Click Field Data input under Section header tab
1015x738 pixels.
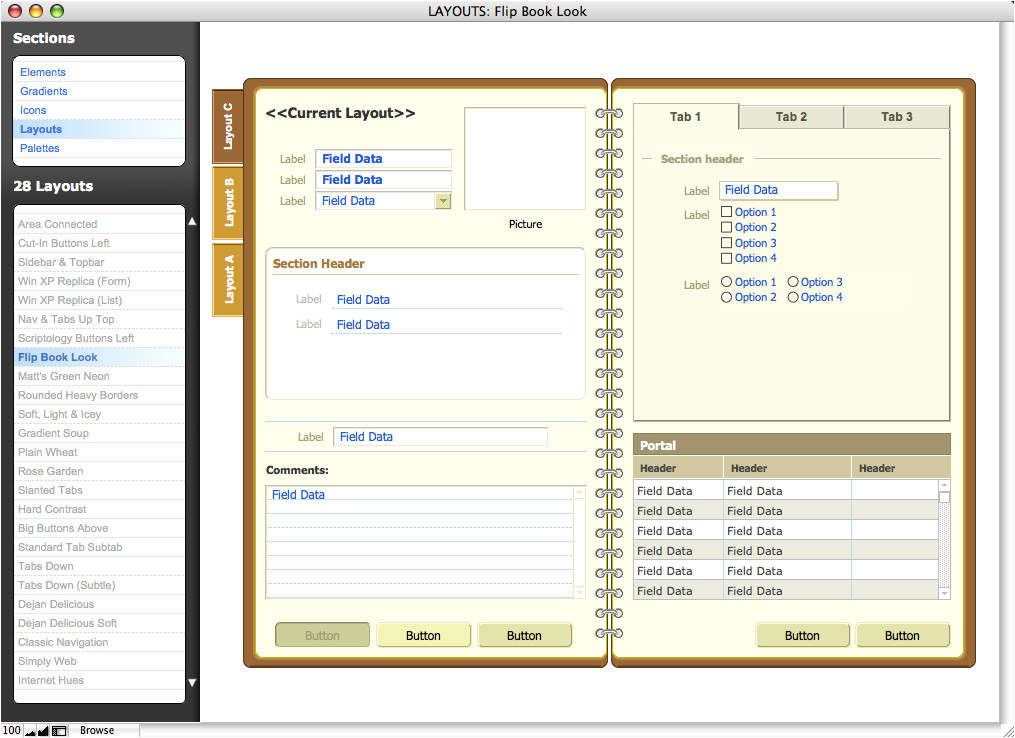[779, 190]
